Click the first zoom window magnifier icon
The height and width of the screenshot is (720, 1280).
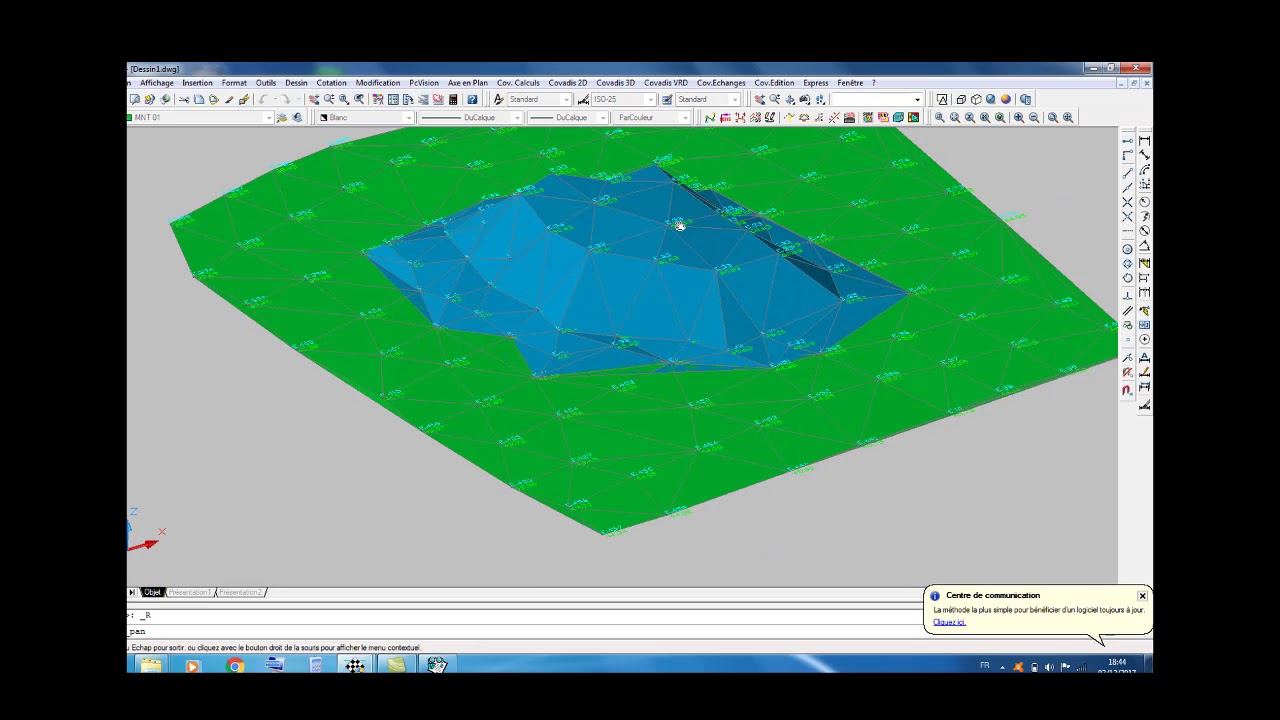[939, 117]
